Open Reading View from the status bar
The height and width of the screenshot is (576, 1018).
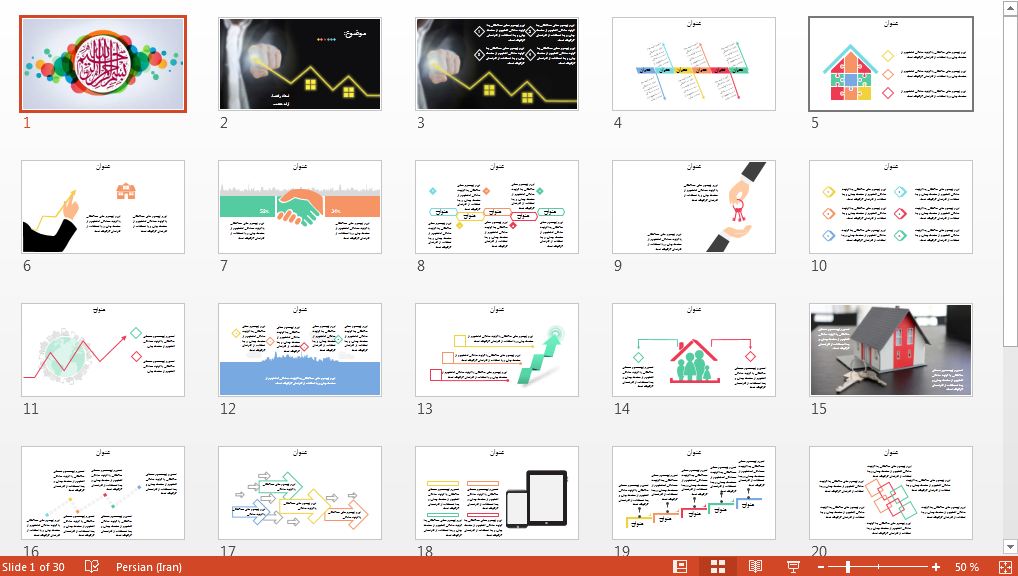(755, 567)
